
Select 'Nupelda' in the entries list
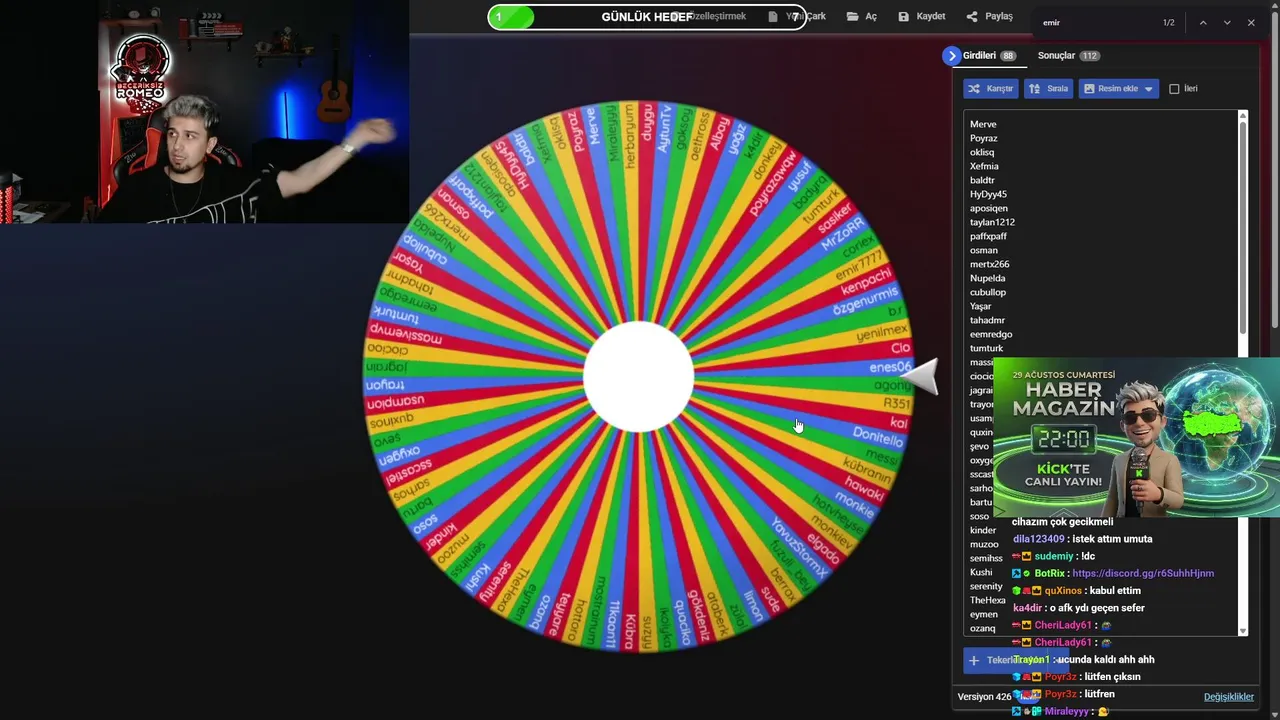[x=988, y=279]
